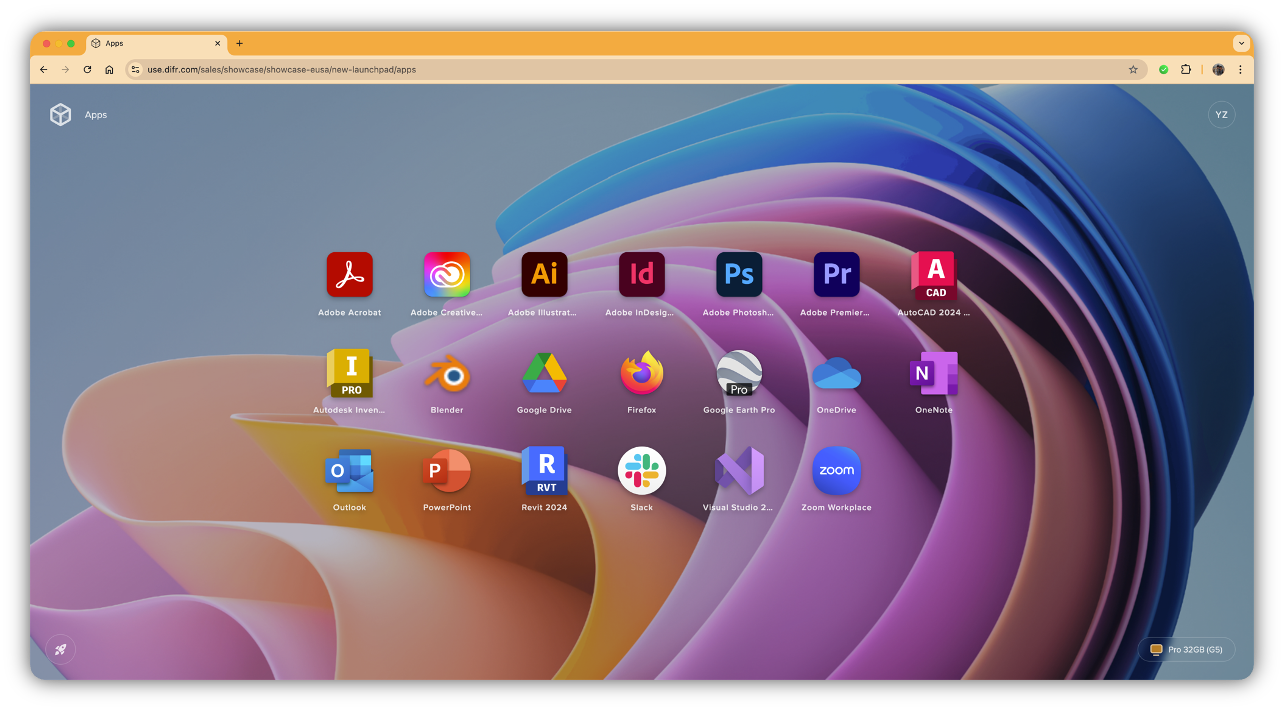Image resolution: width=1284 pixels, height=710 pixels.
Task: View site information icon in address bar
Action: coord(136,70)
